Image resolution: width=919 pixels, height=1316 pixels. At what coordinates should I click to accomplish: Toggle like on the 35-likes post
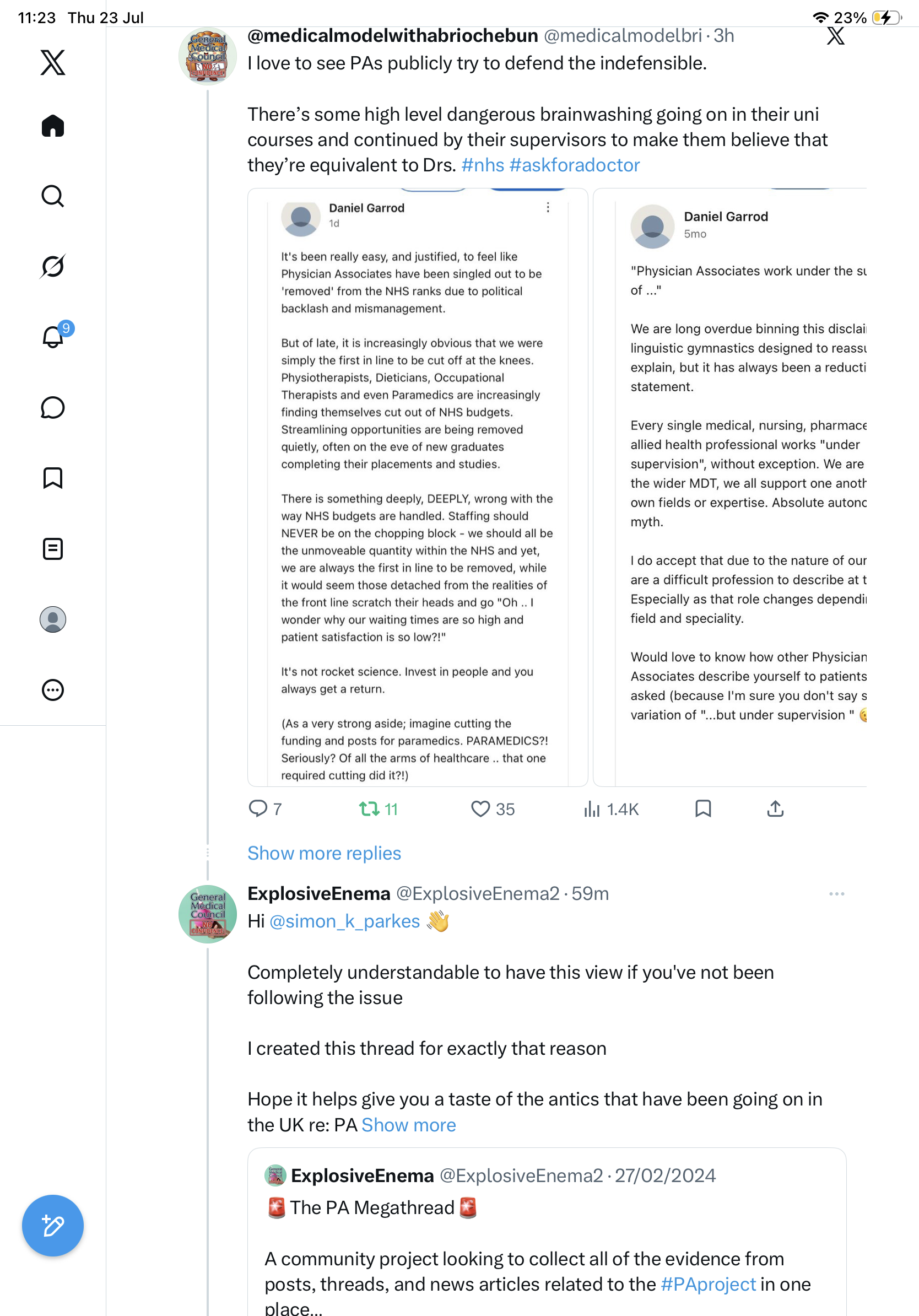[492, 809]
